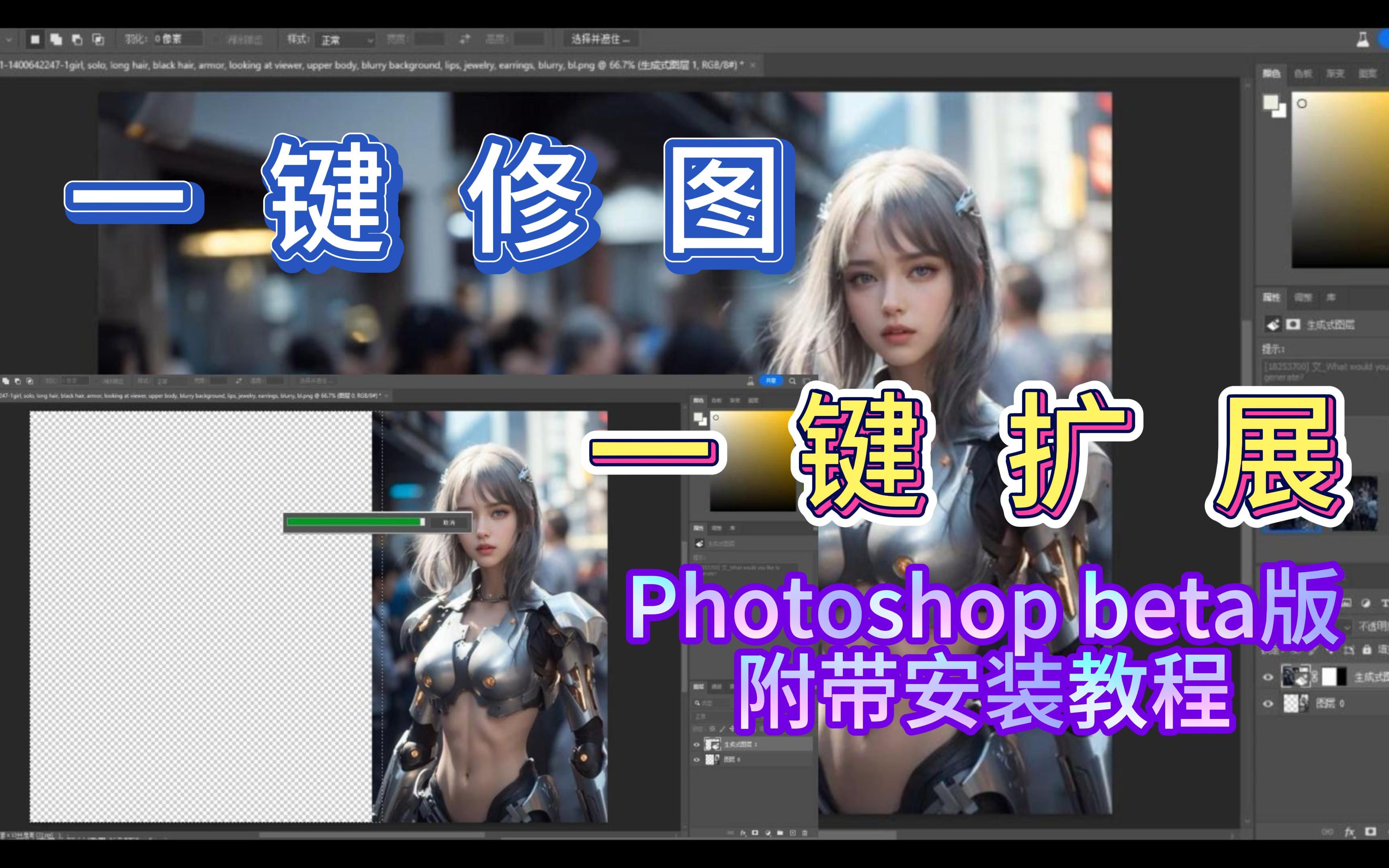This screenshot has width=1389, height=868.
Task: Select the Intersect with selection icon
Action: tap(98, 39)
